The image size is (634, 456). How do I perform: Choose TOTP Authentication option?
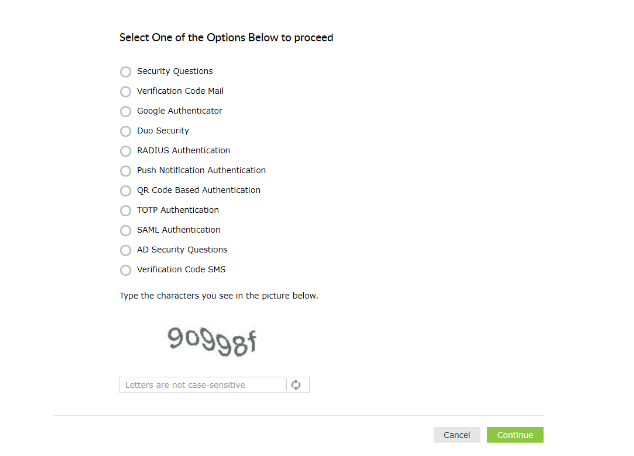click(125, 210)
